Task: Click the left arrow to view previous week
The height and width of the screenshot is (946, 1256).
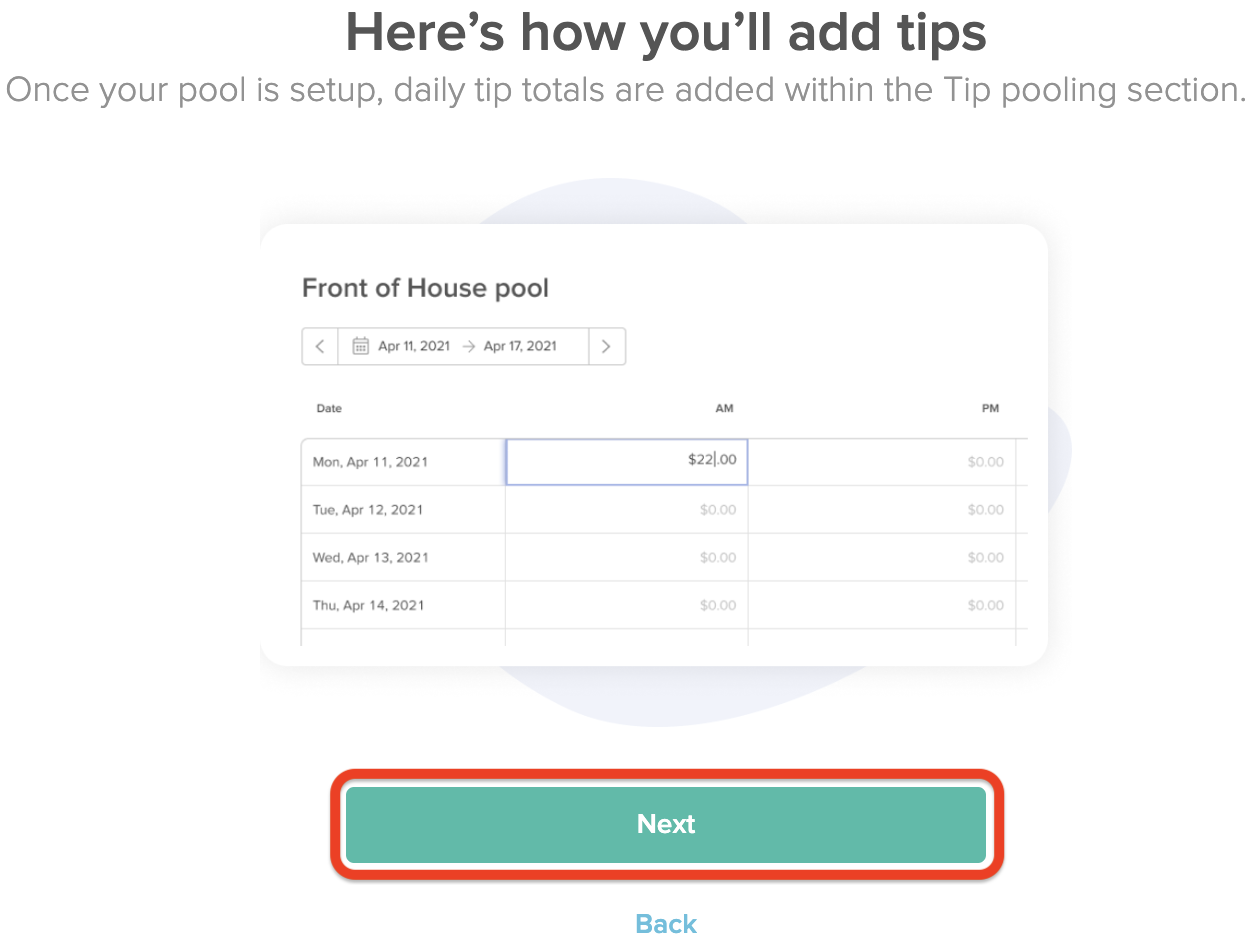Action: (x=319, y=345)
